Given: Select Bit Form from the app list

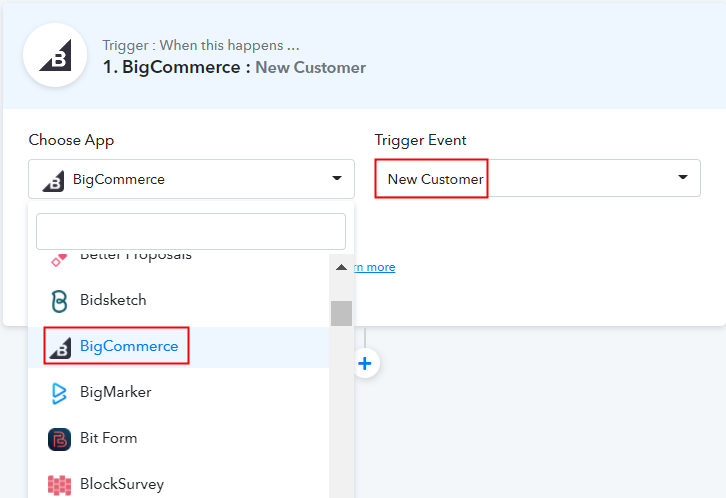Looking at the screenshot, I should 179,438.
